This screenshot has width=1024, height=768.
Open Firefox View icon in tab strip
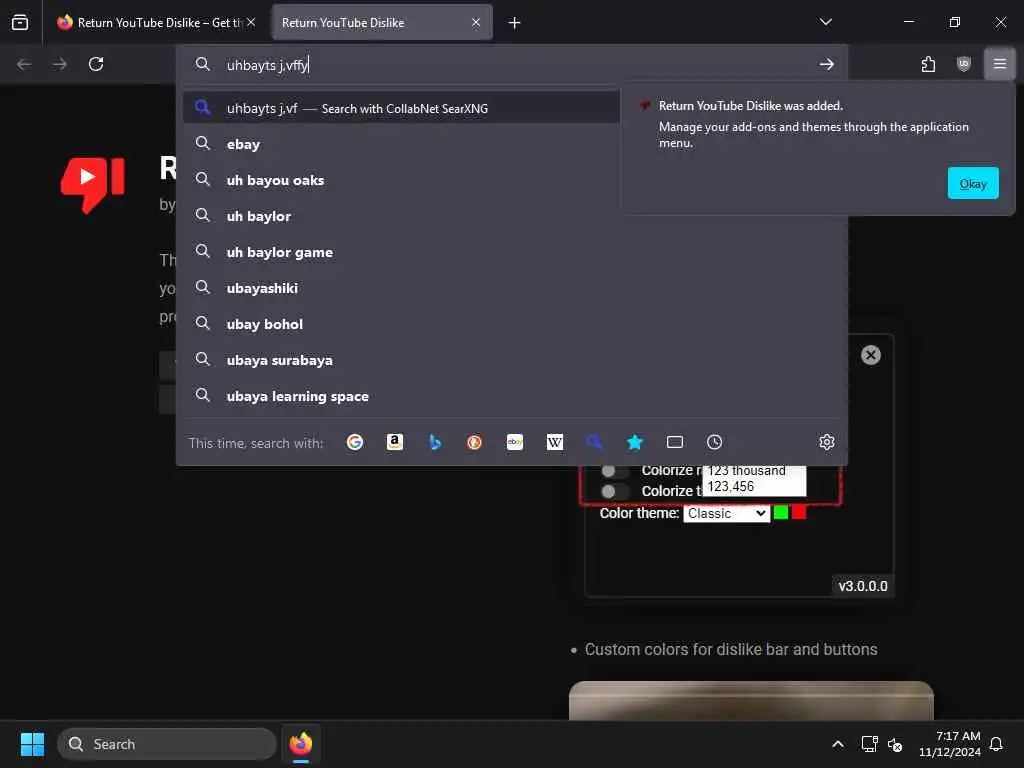click(x=20, y=22)
